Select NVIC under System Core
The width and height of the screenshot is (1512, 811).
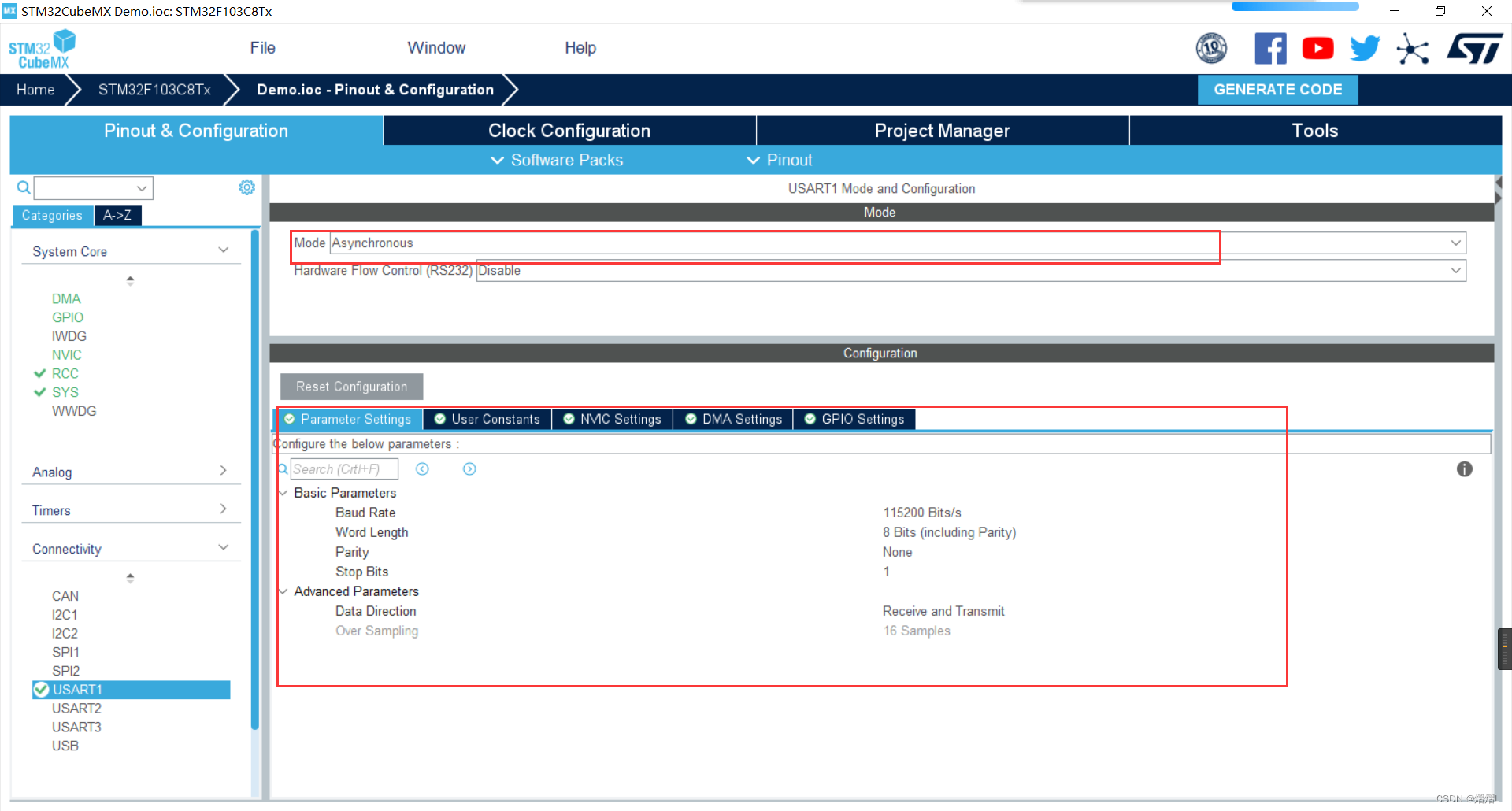point(67,355)
